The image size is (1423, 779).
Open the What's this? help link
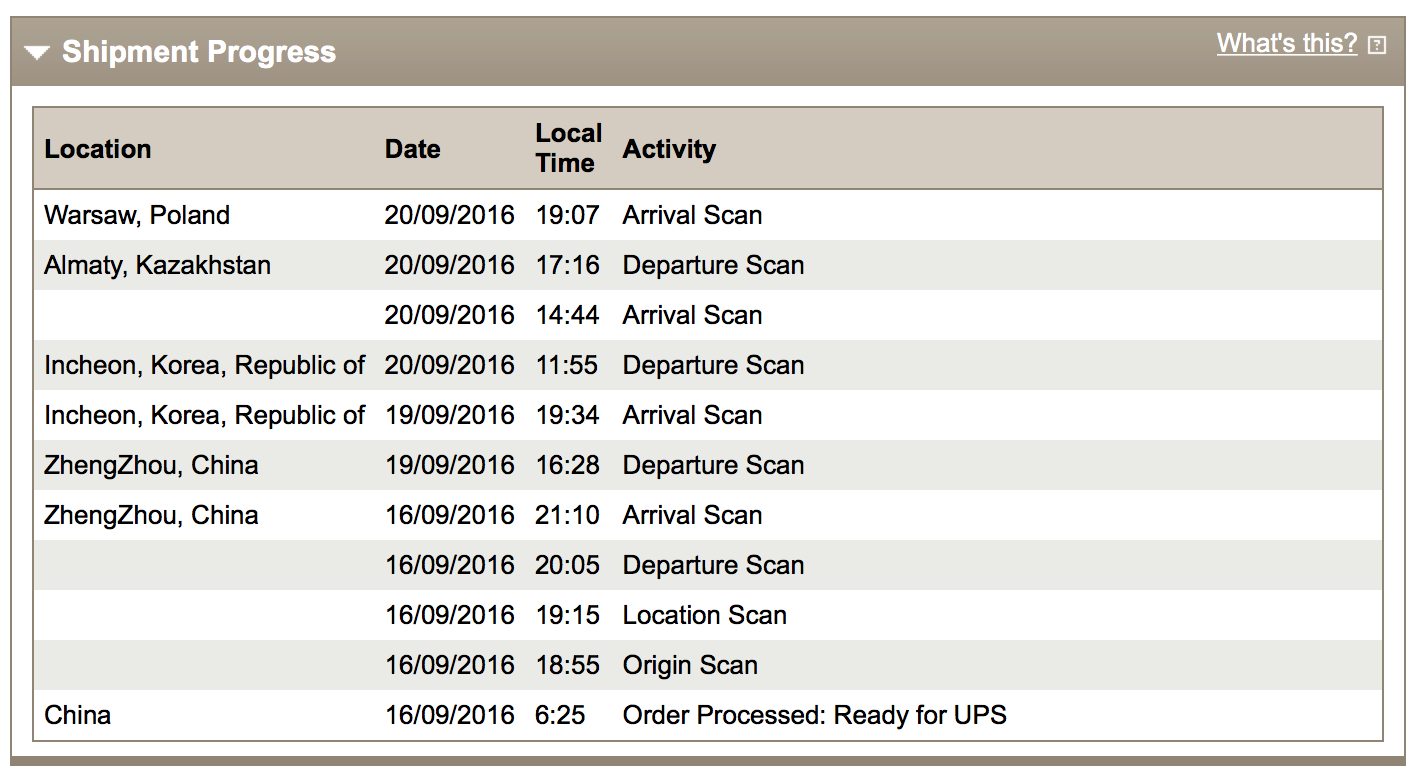coord(1287,44)
